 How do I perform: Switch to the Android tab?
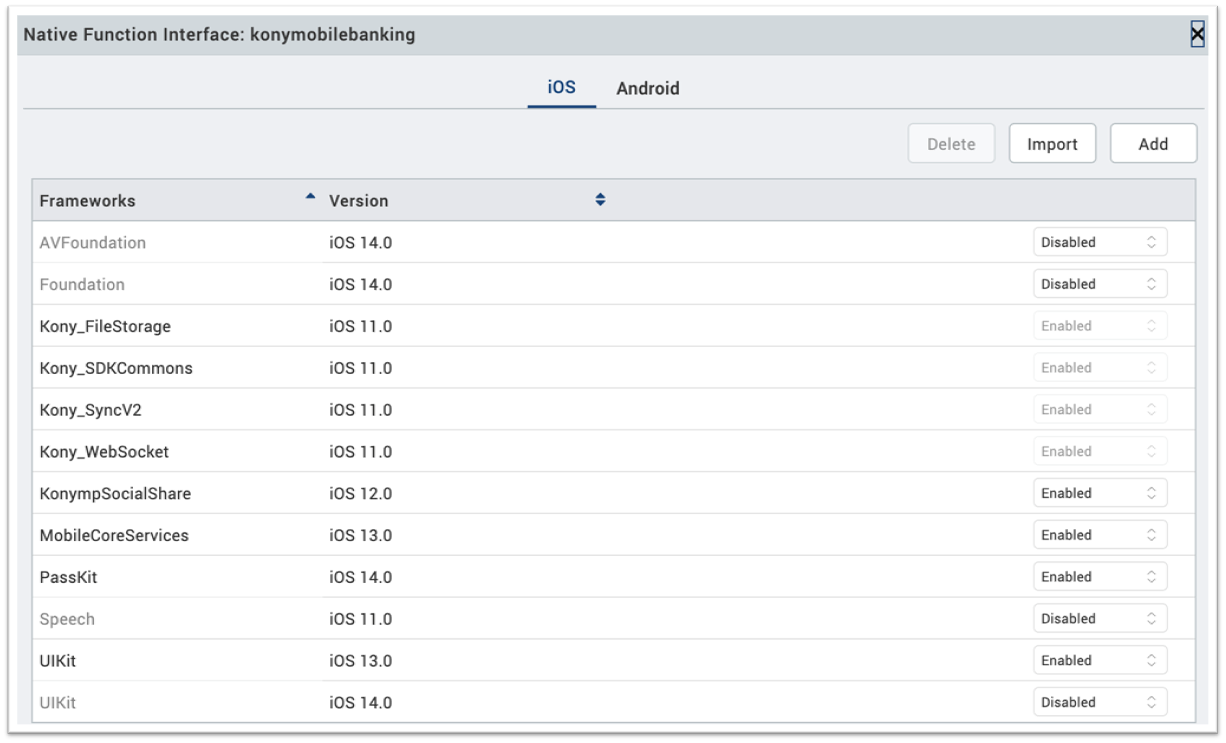tap(647, 88)
